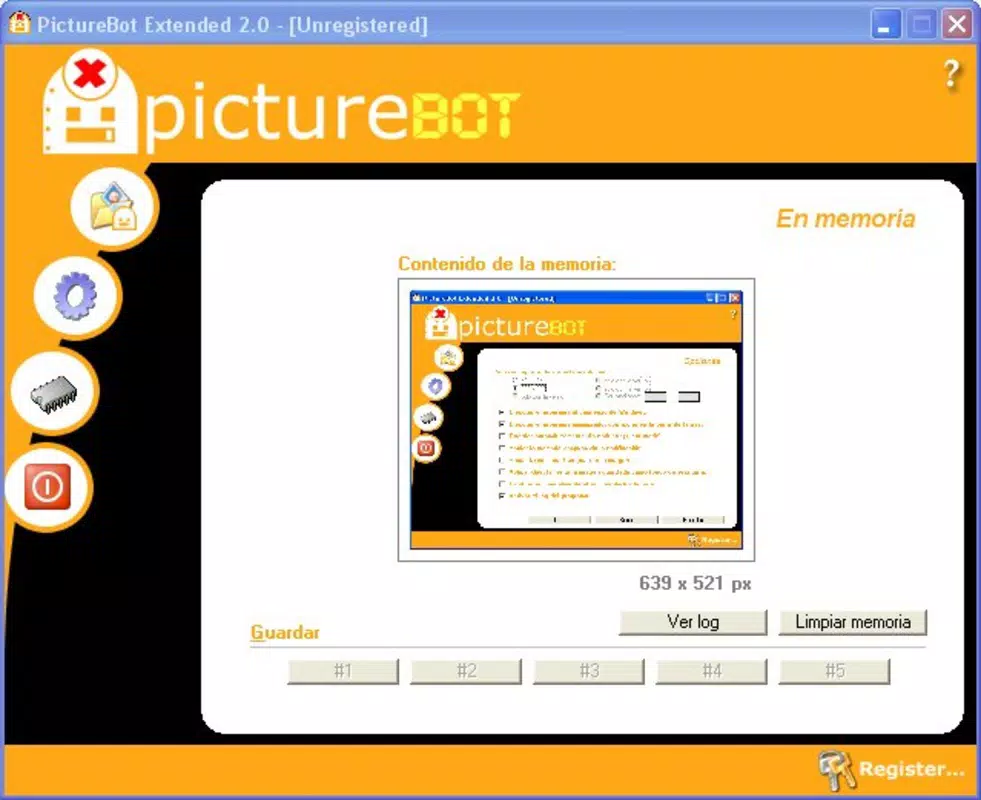Click the Guardar section label
This screenshot has width=981, height=800.
285,632
